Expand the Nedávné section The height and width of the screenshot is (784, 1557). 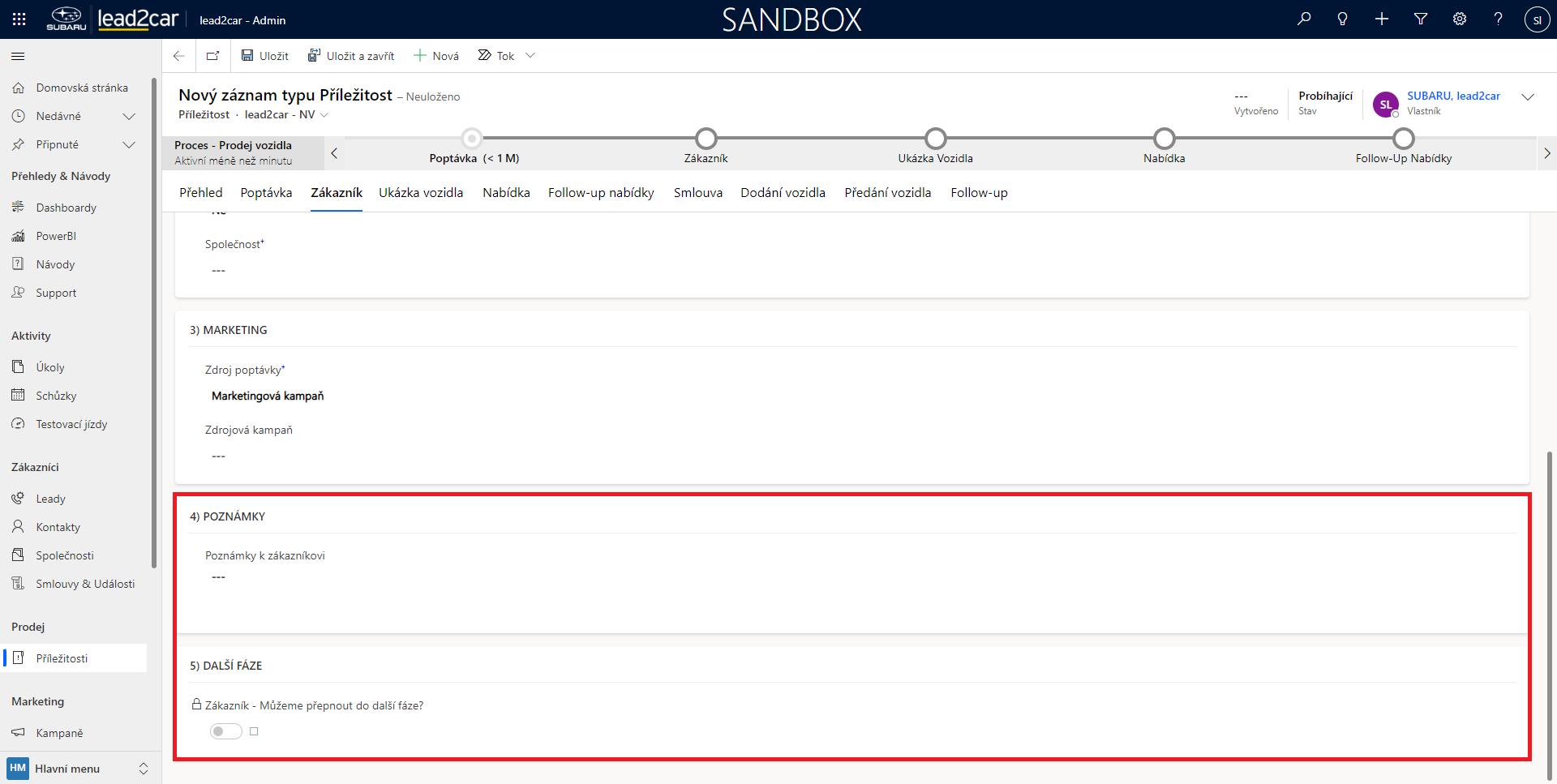click(x=128, y=117)
